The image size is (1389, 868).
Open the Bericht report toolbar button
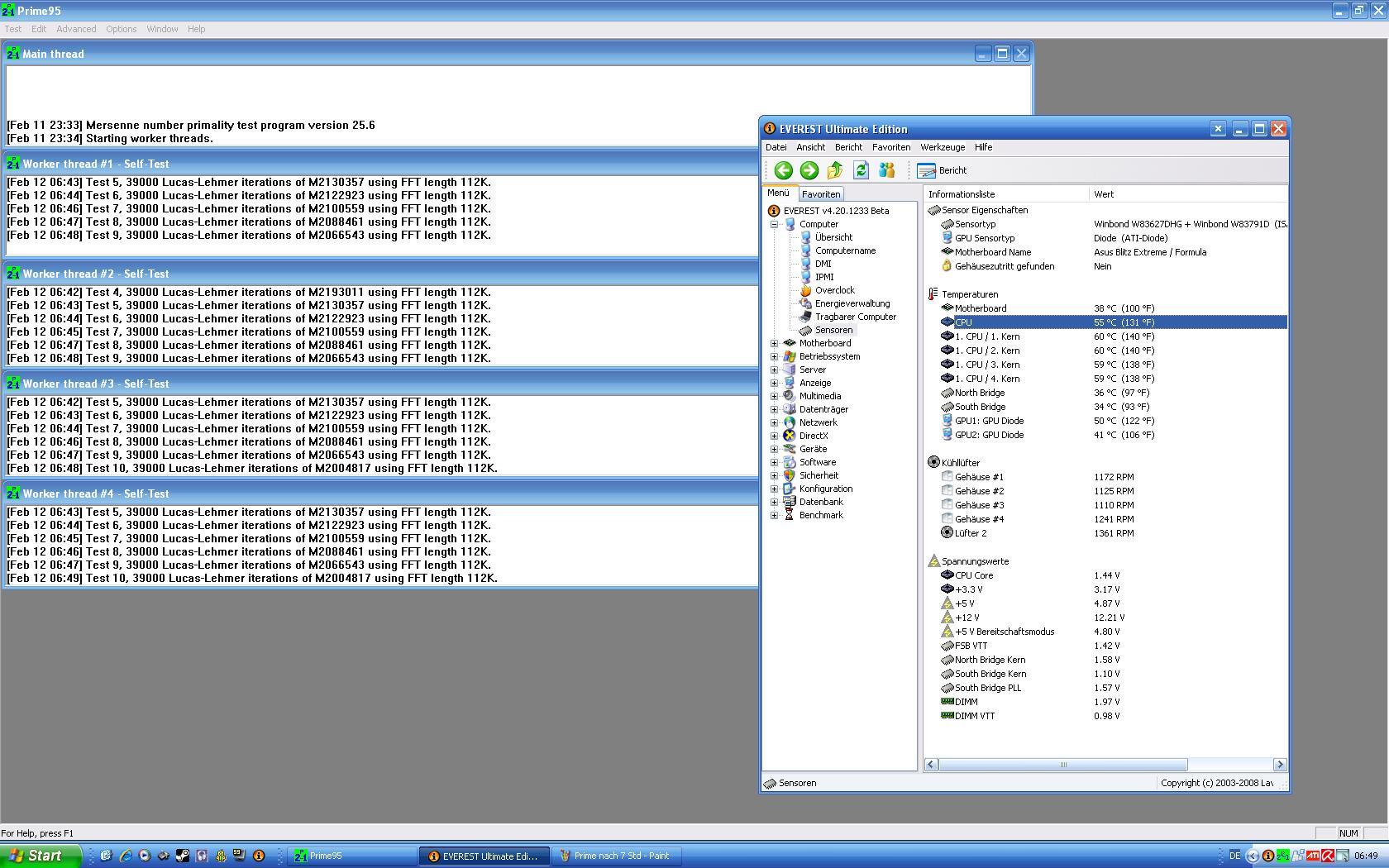(942, 170)
